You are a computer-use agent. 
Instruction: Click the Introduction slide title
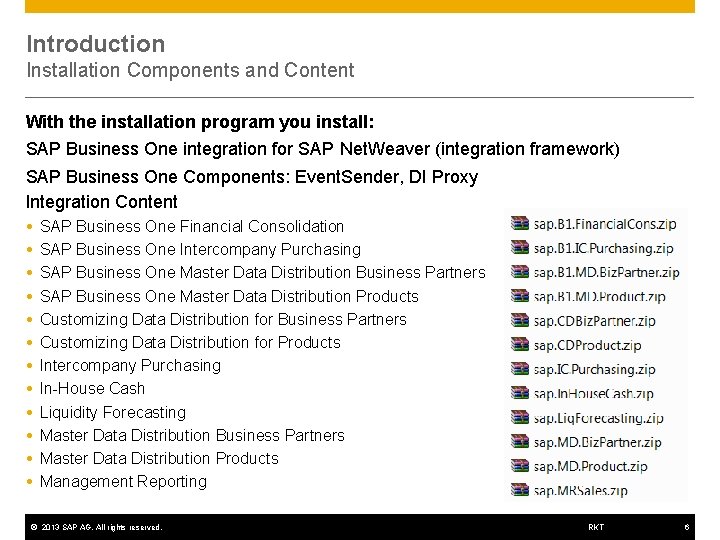[96, 44]
